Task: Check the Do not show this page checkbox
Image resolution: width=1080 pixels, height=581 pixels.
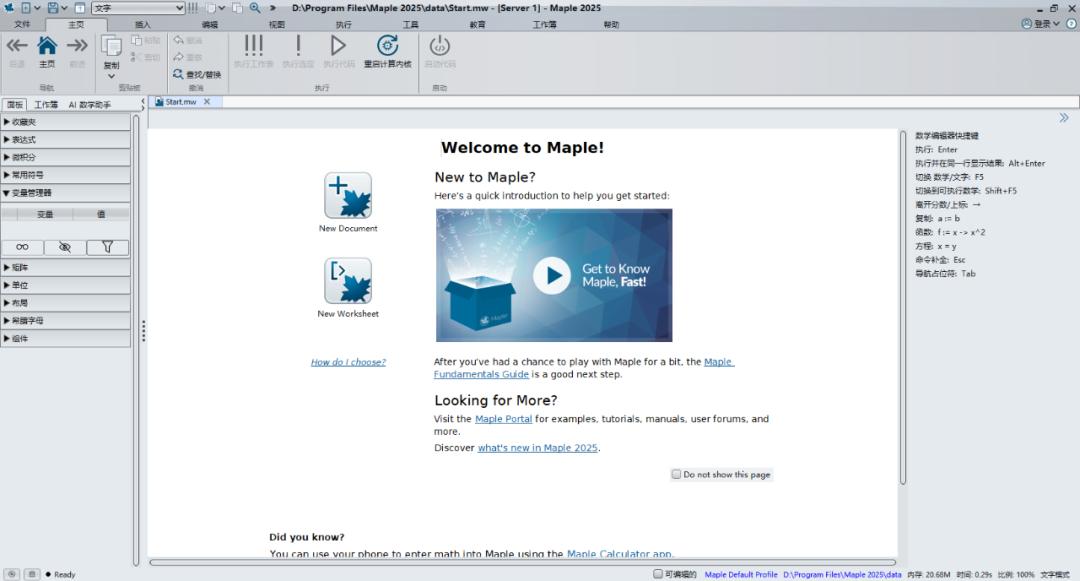Action: pyautogui.click(x=677, y=474)
